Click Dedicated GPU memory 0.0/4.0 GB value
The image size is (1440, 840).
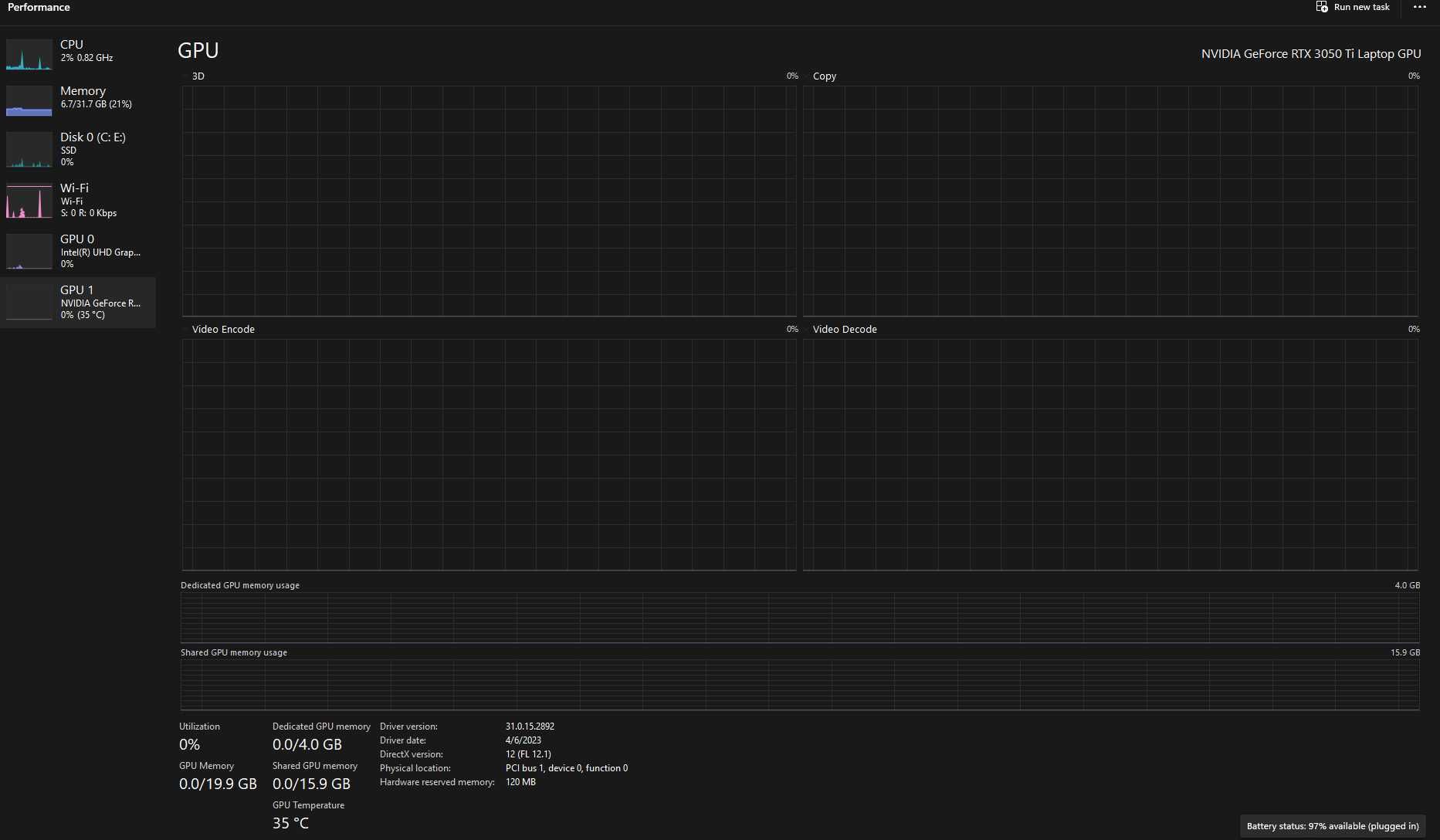(x=307, y=745)
